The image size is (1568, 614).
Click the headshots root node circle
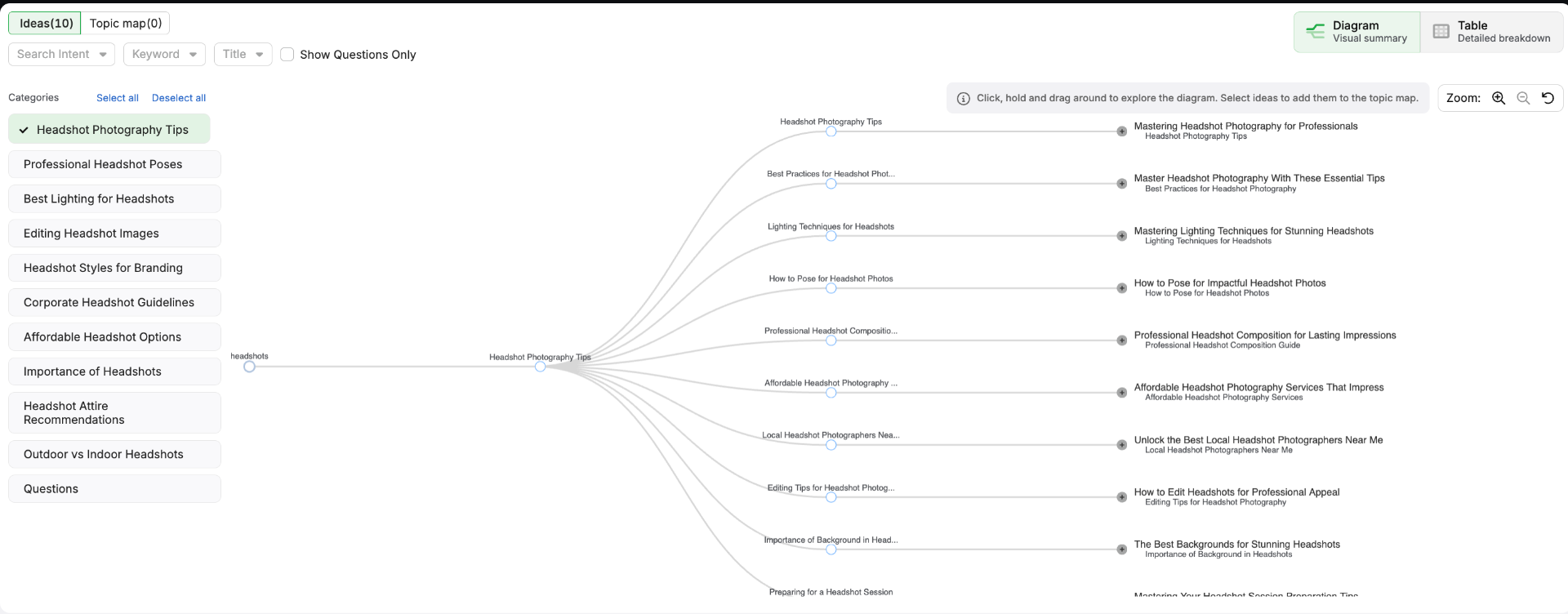point(250,367)
